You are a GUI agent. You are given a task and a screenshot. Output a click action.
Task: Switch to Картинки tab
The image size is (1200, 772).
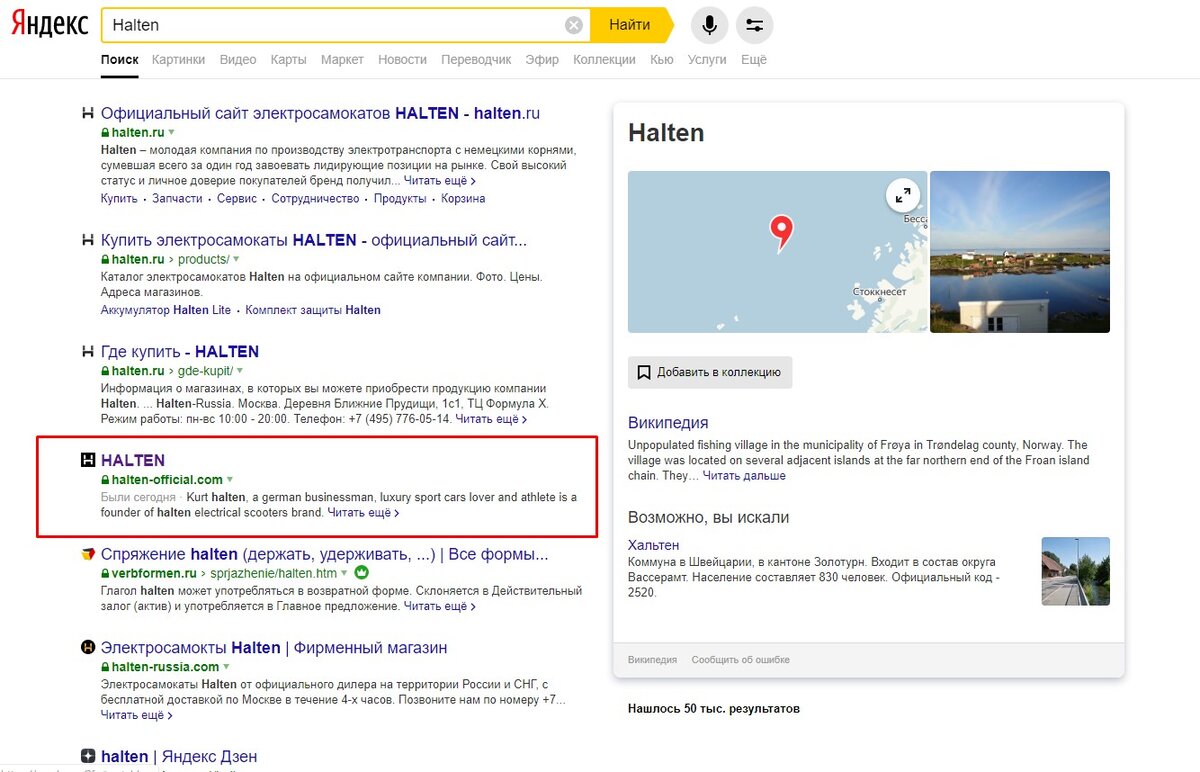(178, 60)
